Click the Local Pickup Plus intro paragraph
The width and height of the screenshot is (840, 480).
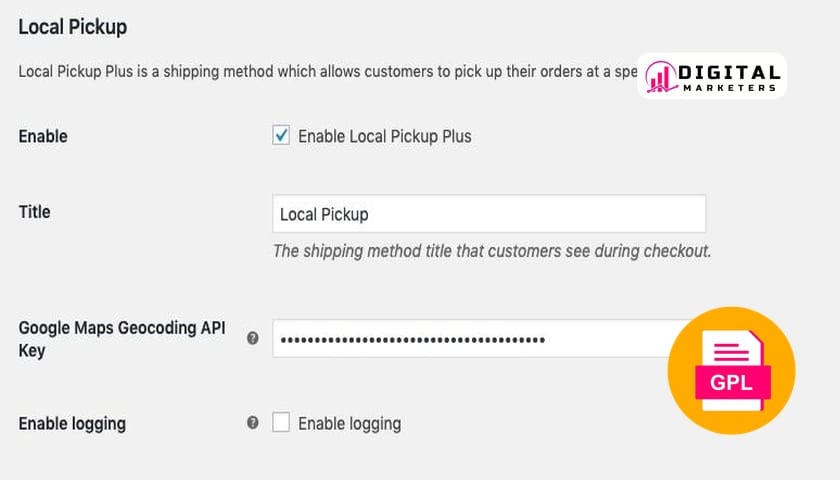coord(320,73)
